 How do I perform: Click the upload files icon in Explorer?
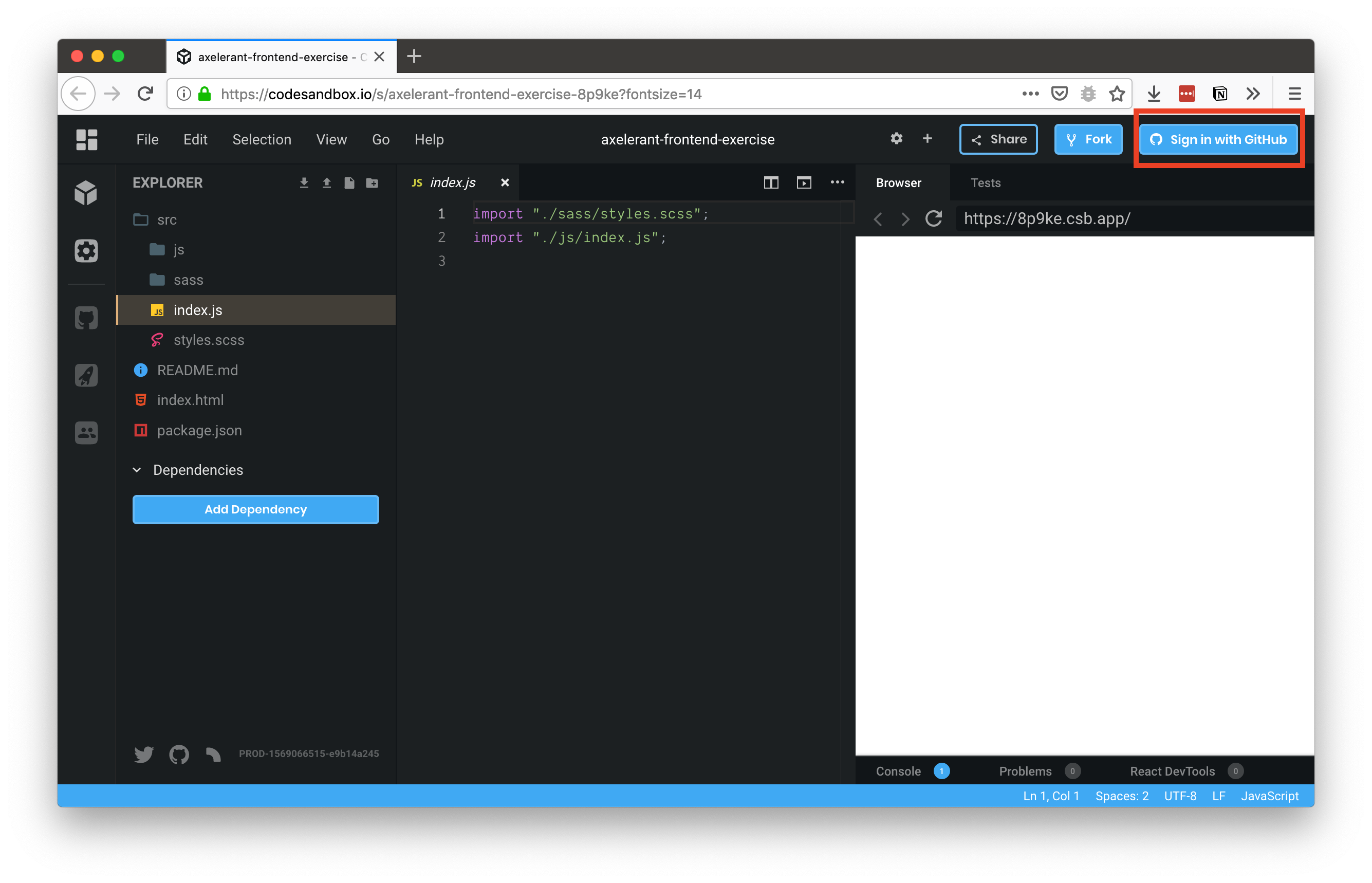[327, 183]
